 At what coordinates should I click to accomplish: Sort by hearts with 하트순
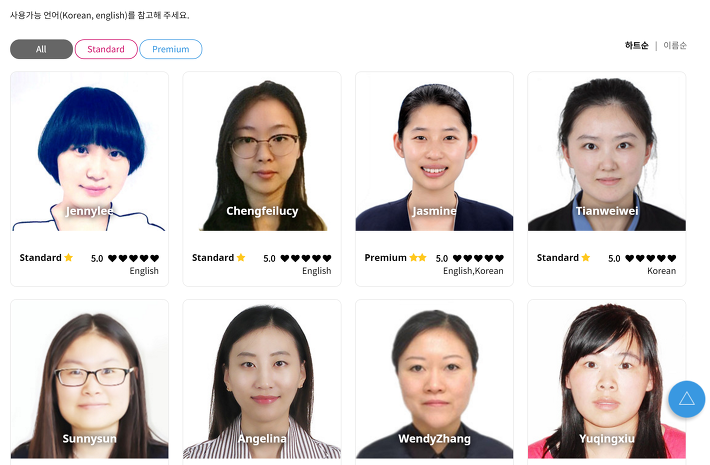636,45
